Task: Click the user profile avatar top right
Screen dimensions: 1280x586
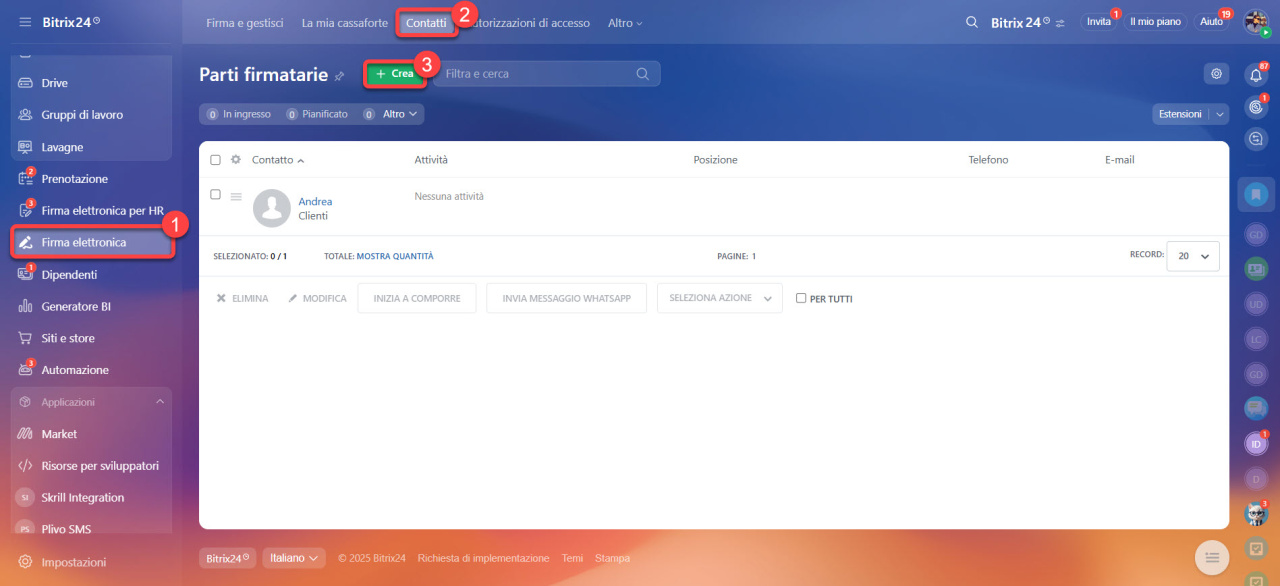Action: point(1256,22)
